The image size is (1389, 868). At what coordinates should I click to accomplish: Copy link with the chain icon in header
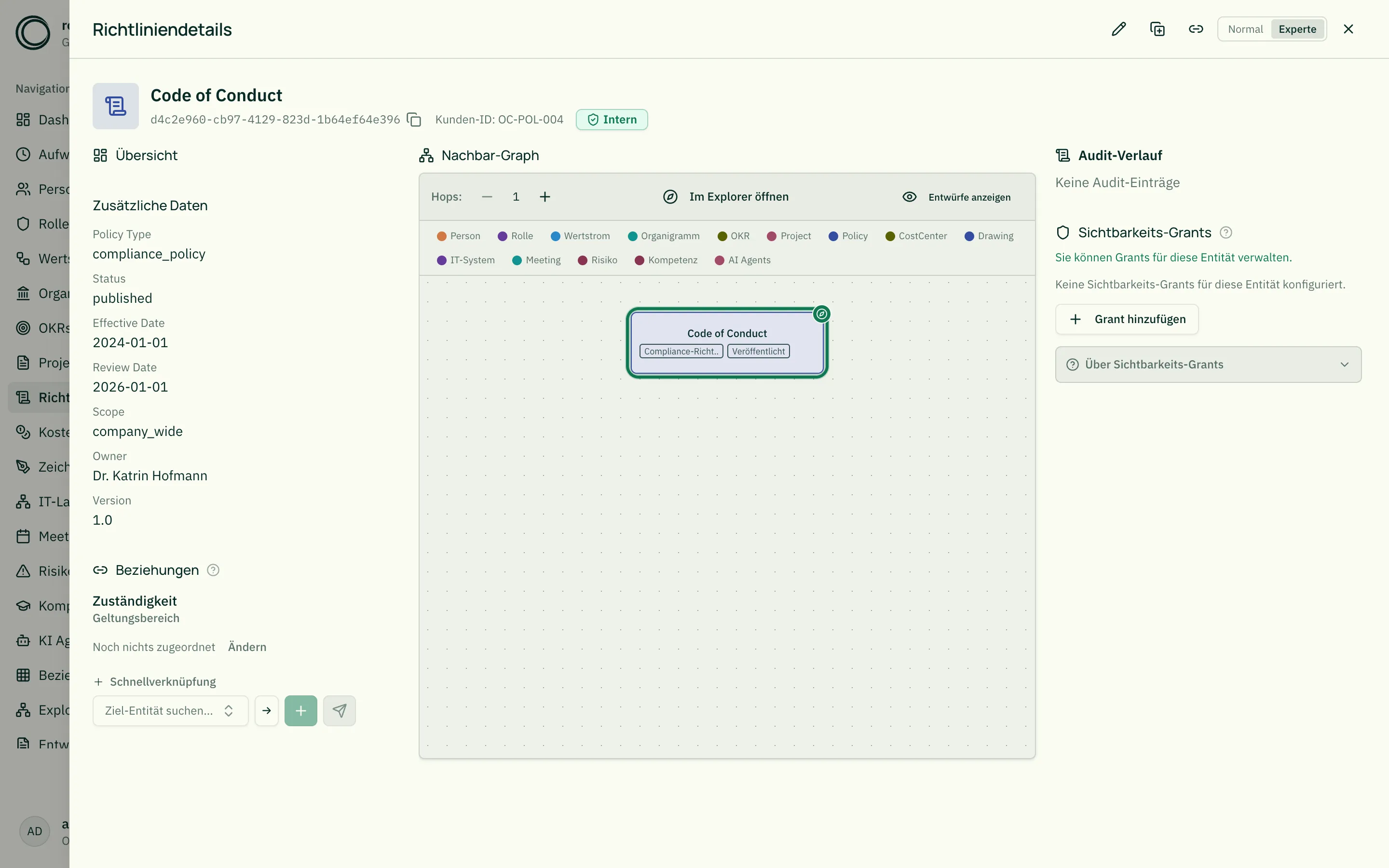(1196, 29)
